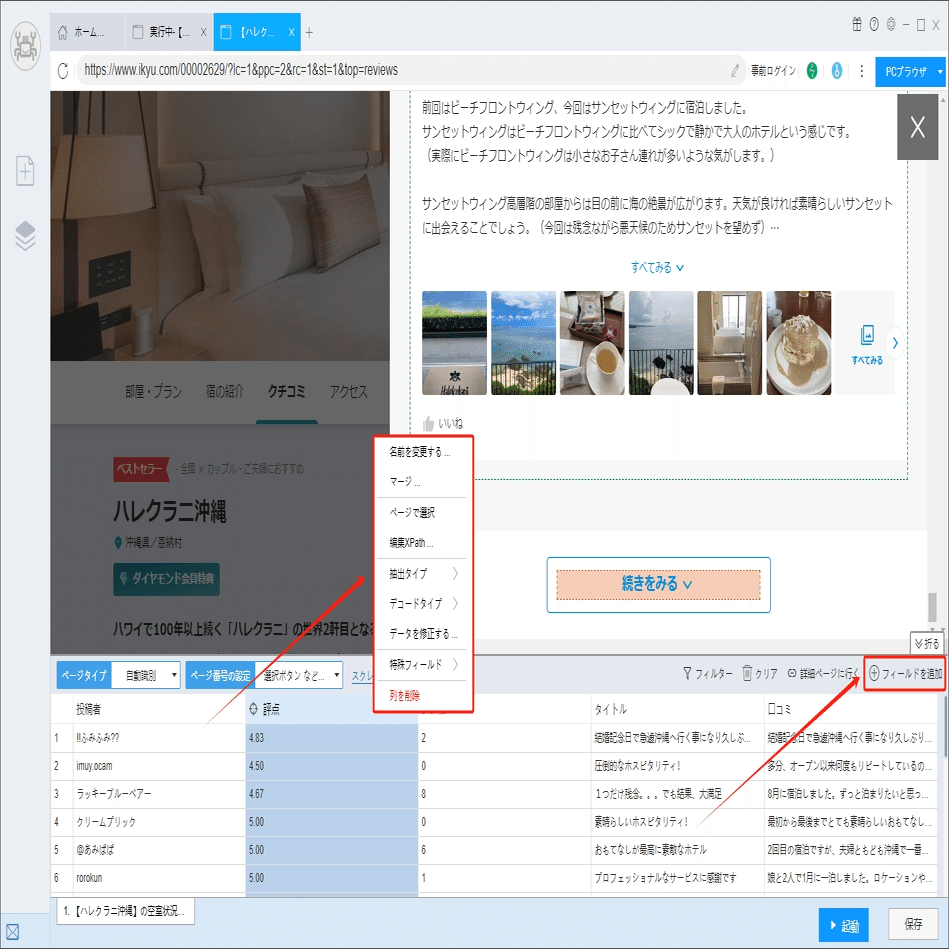Click the フィルター filter button

707,673
